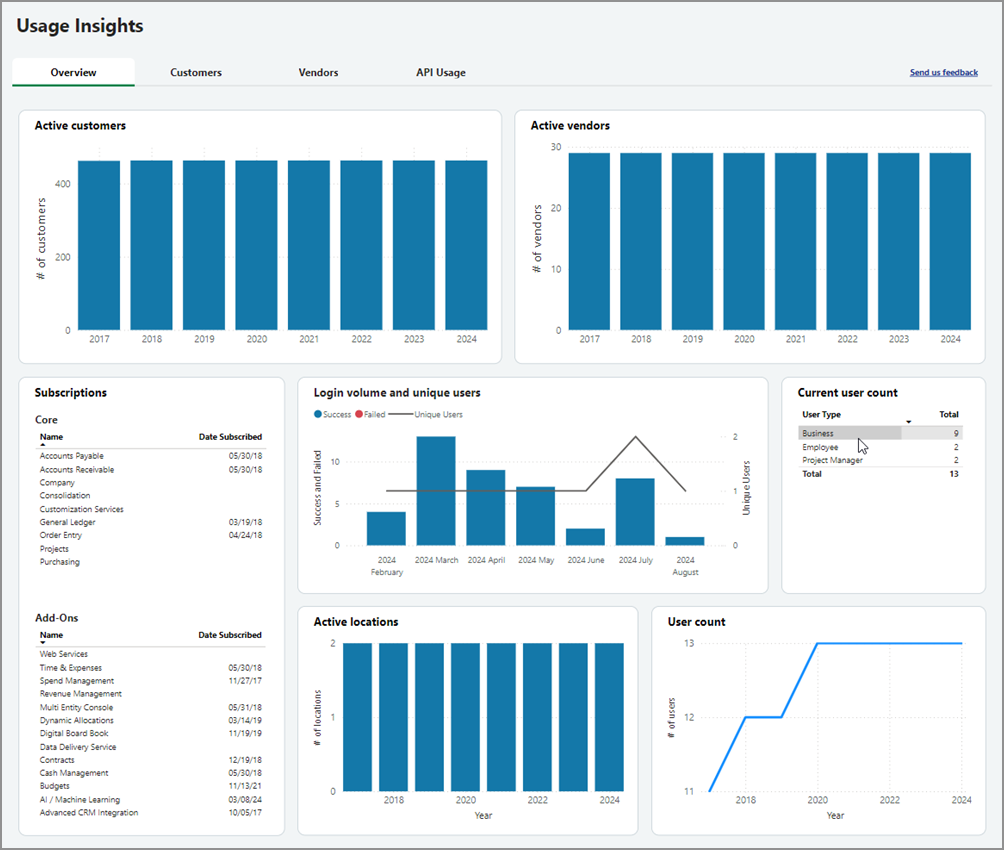Sort Add-Ons table by Date Subscribed header

tap(230, 635)
